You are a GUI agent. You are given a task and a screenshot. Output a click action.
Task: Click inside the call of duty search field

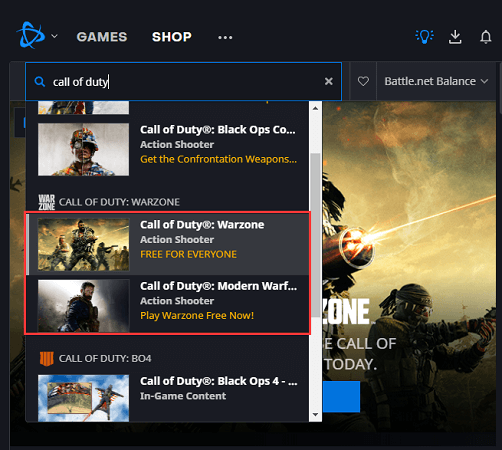click(x=183, y=81)
